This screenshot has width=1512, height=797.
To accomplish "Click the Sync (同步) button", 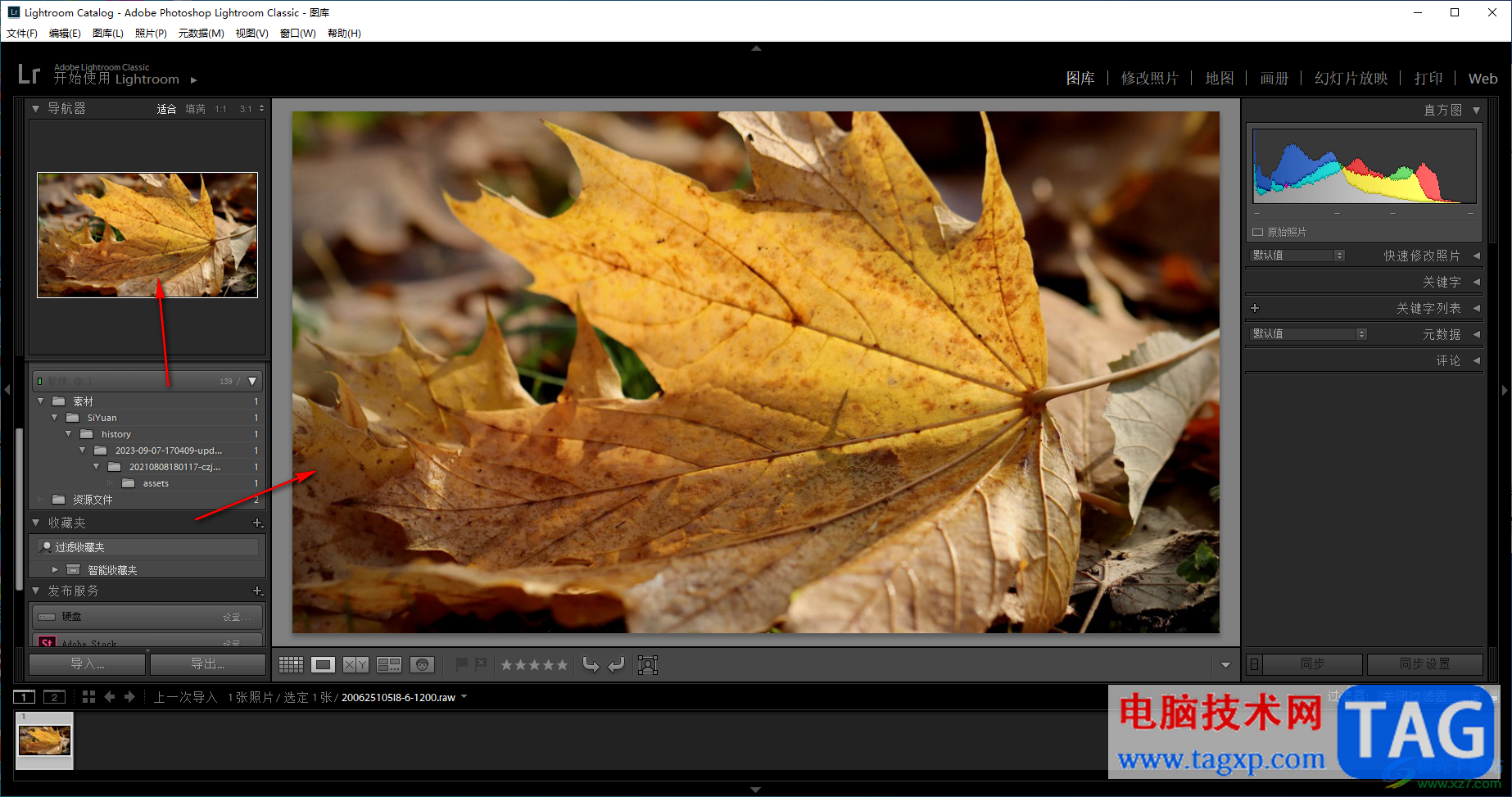I will click(1313, 663).
